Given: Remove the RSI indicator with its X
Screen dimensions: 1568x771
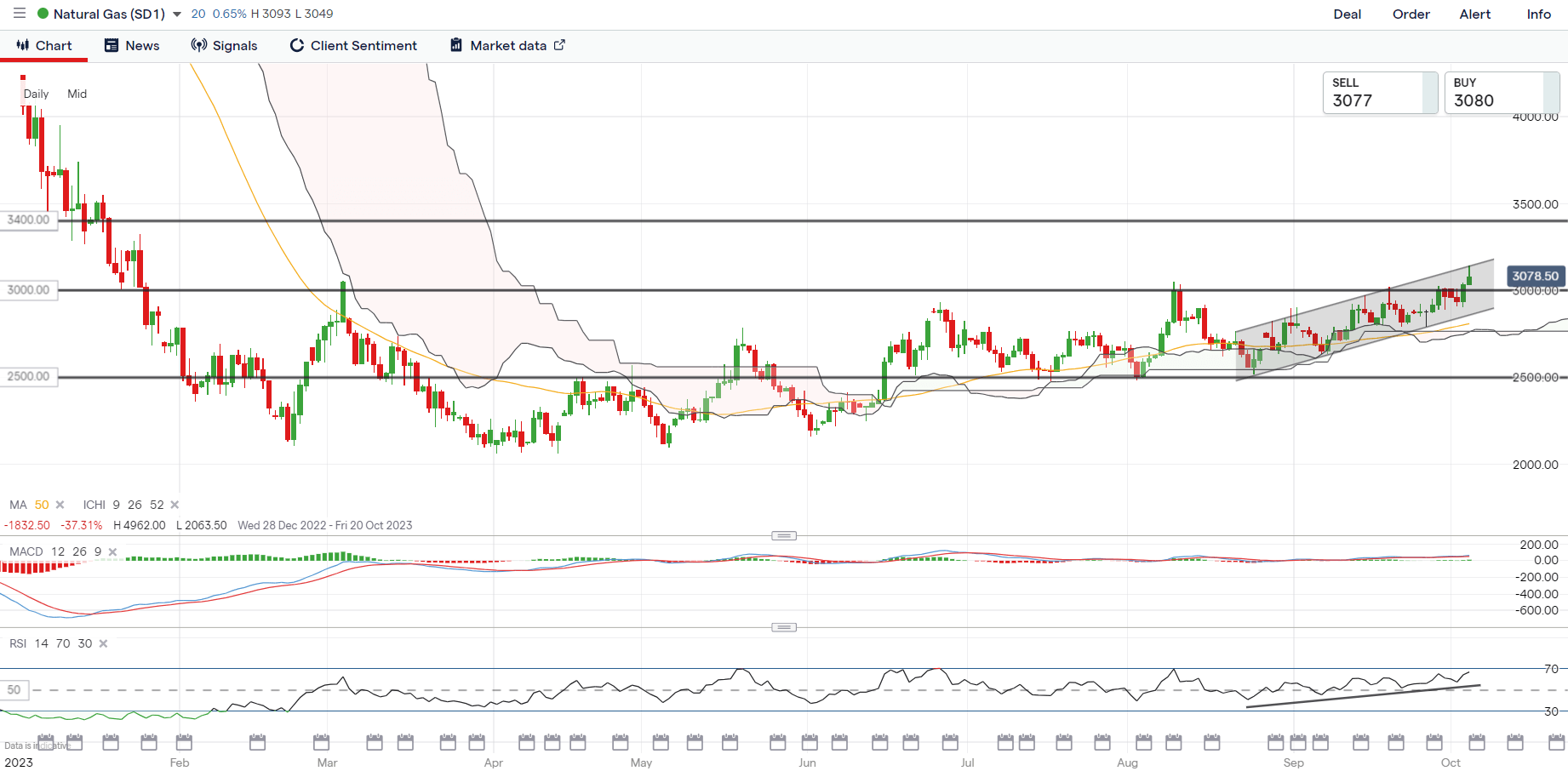Looking at the screenshot, I should (103, 643).
